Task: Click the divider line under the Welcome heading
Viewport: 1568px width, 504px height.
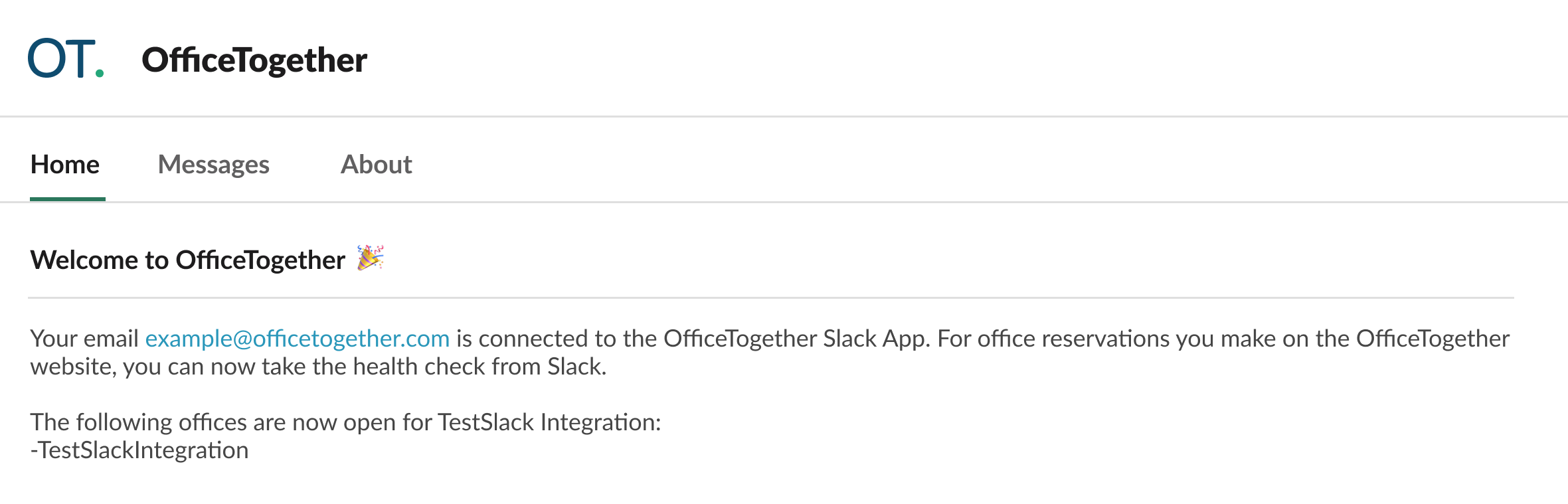Action: tap(771, 297)
